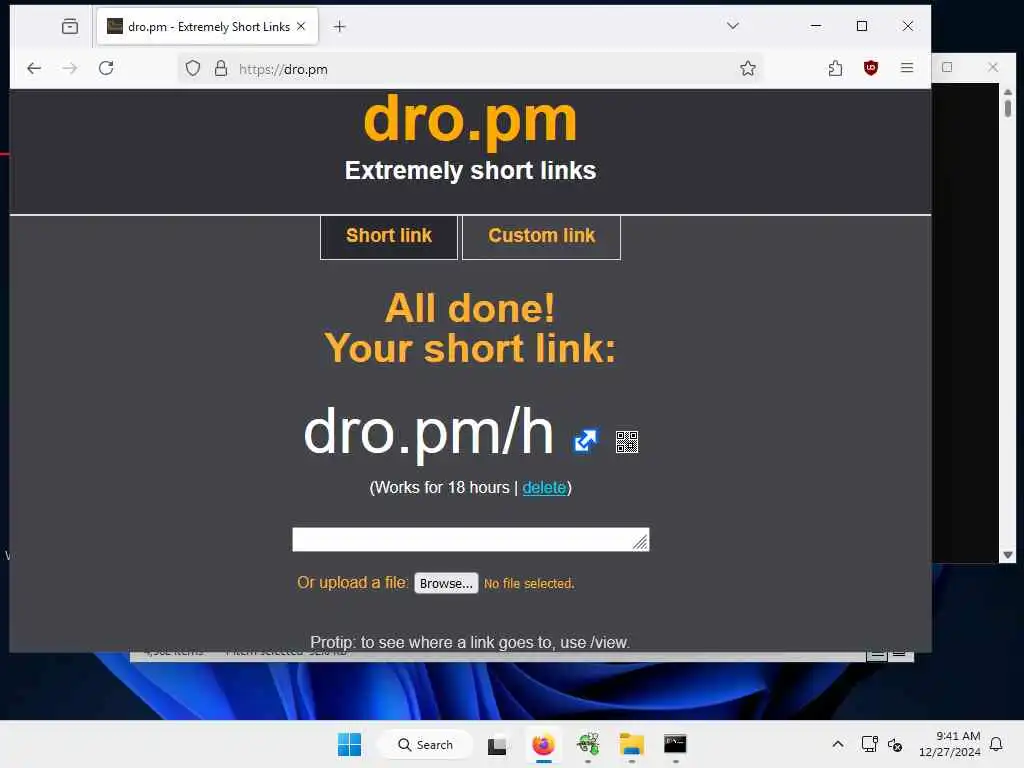
Task: Open Firefox View recent browsing icon
Action: 70,27
